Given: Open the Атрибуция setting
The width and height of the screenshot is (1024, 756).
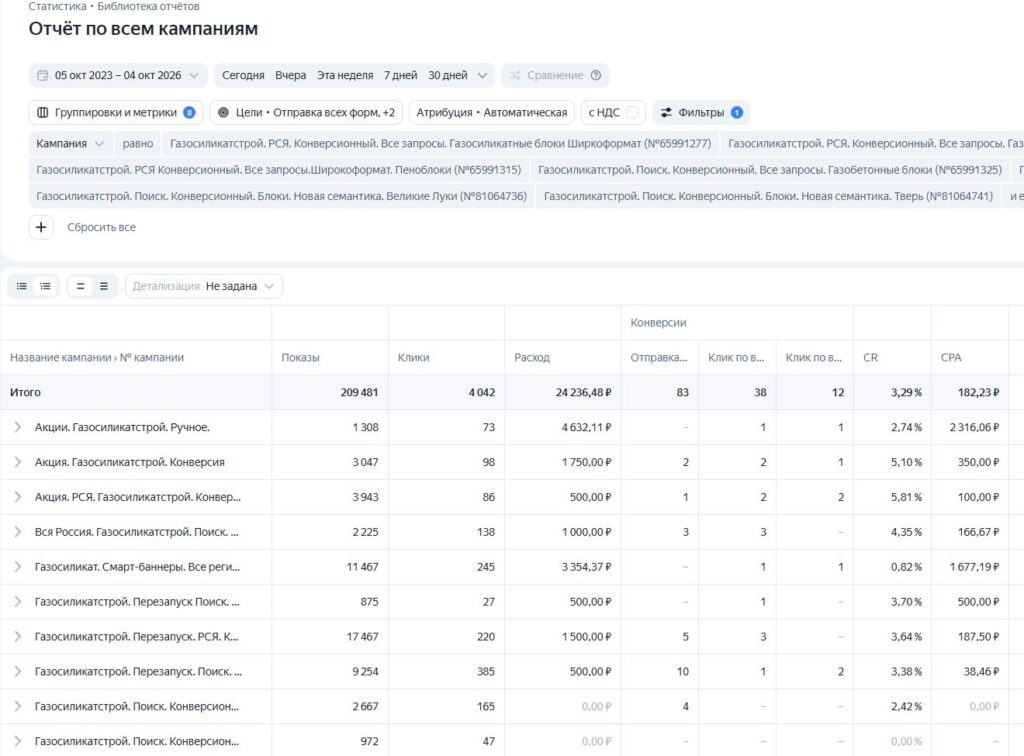Looking at the screenshot, I should [x=492, y=112].
